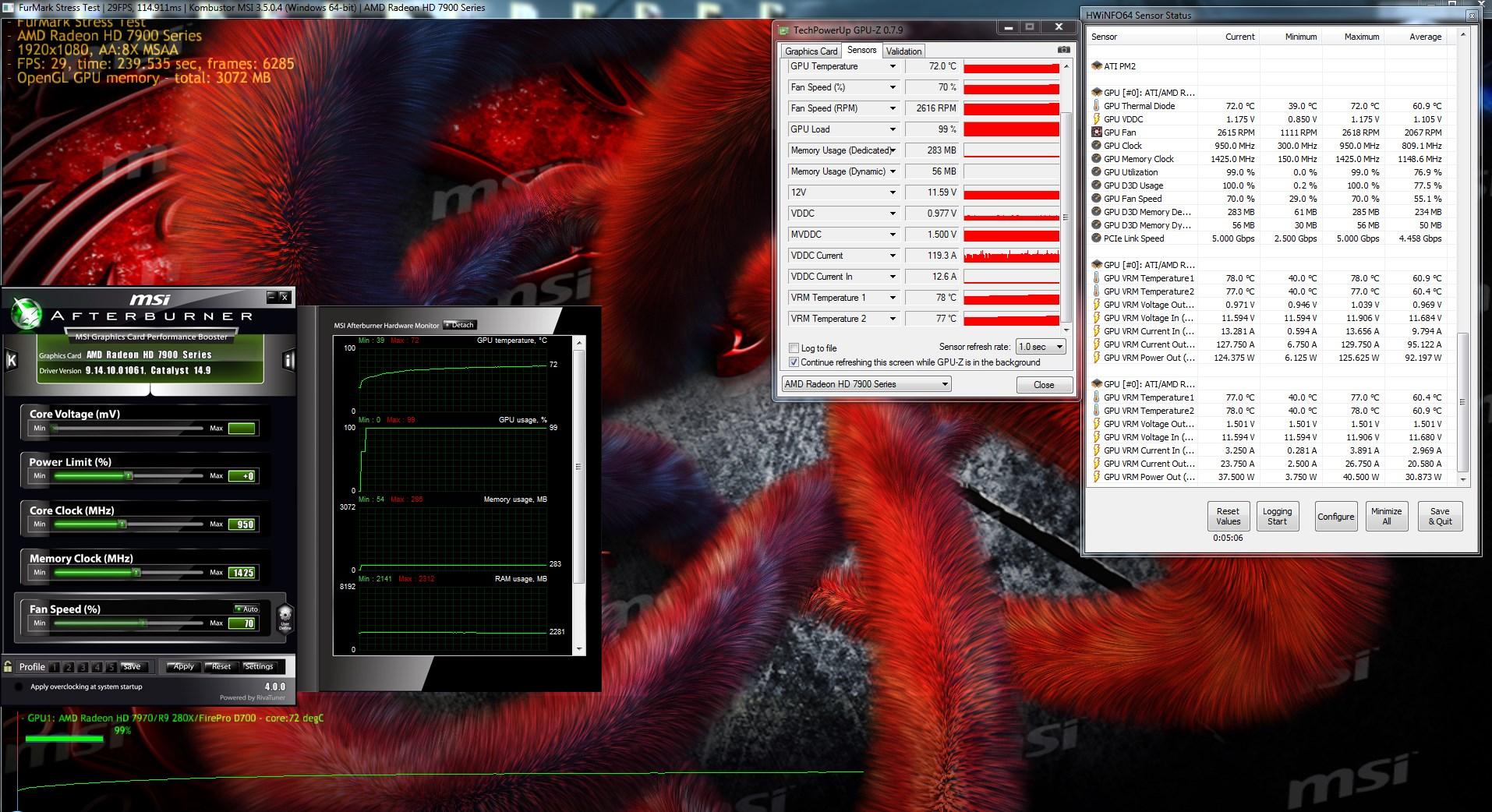Image resolution: width=1492 pixels, height=812 pixels.
Task: Select profile slot 2 in Afterburner
Action: pyautogui.click(x=69, y=667)
